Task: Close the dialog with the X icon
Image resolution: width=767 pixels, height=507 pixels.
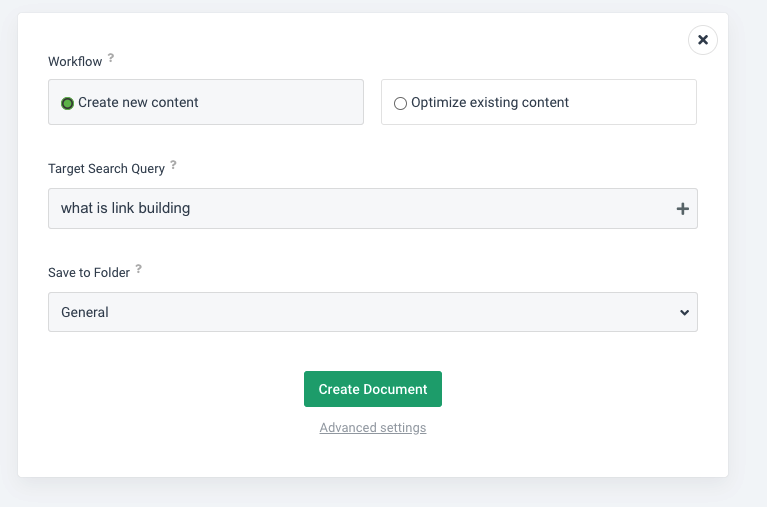Action: [x=702, y=40]
